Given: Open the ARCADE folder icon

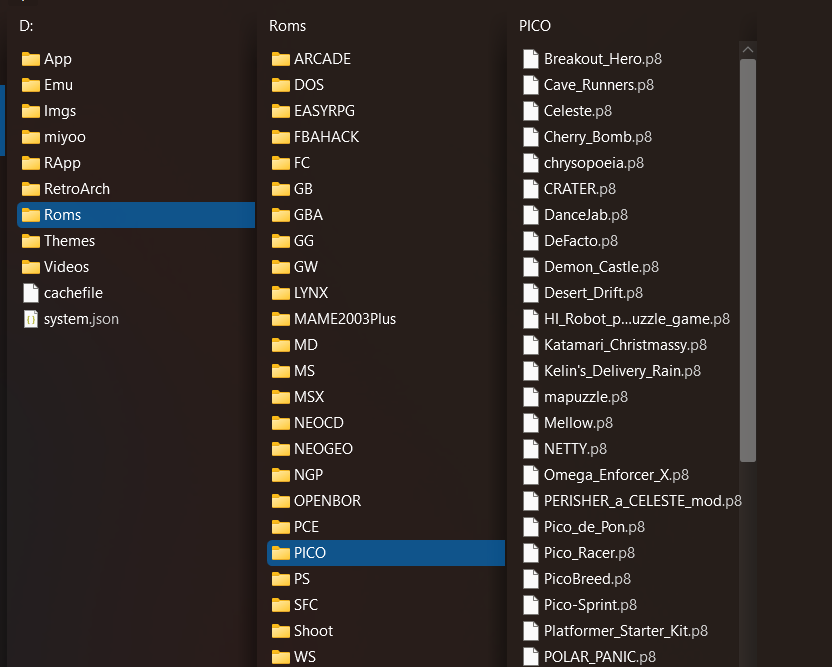Looking at the screenshot, I should [281, 59].
